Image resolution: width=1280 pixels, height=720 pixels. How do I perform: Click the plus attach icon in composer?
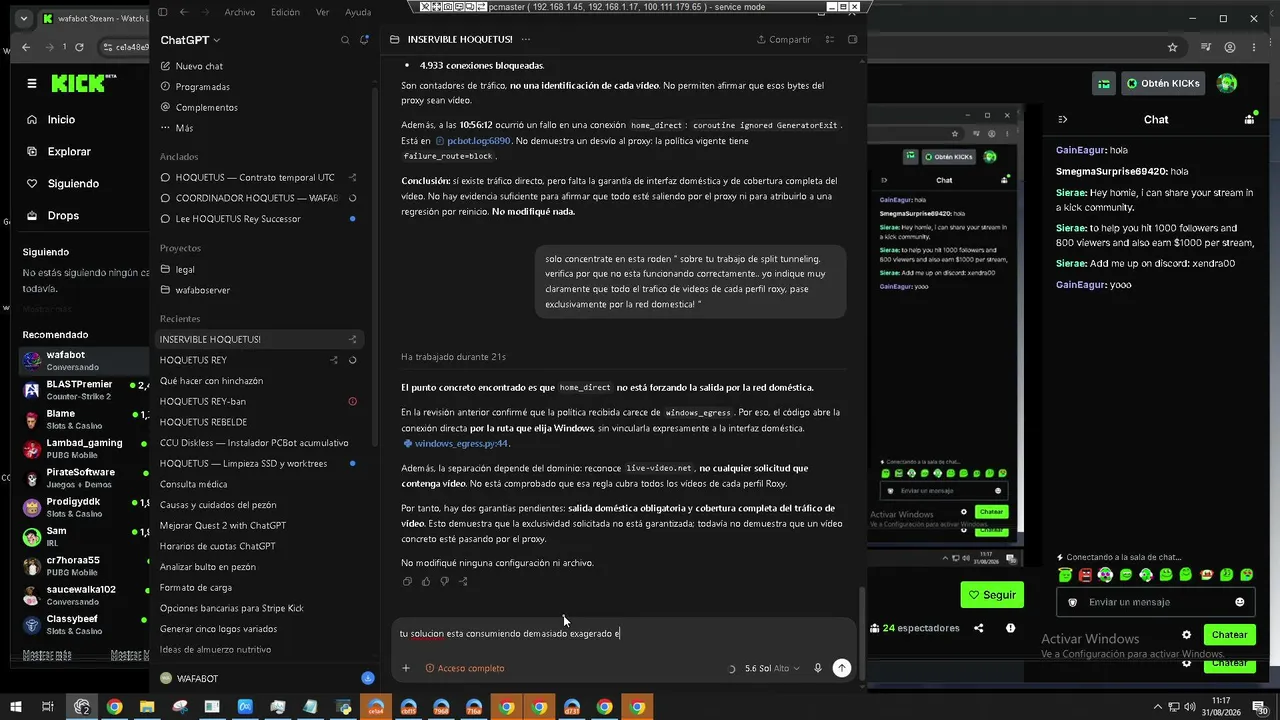point(406,668)
